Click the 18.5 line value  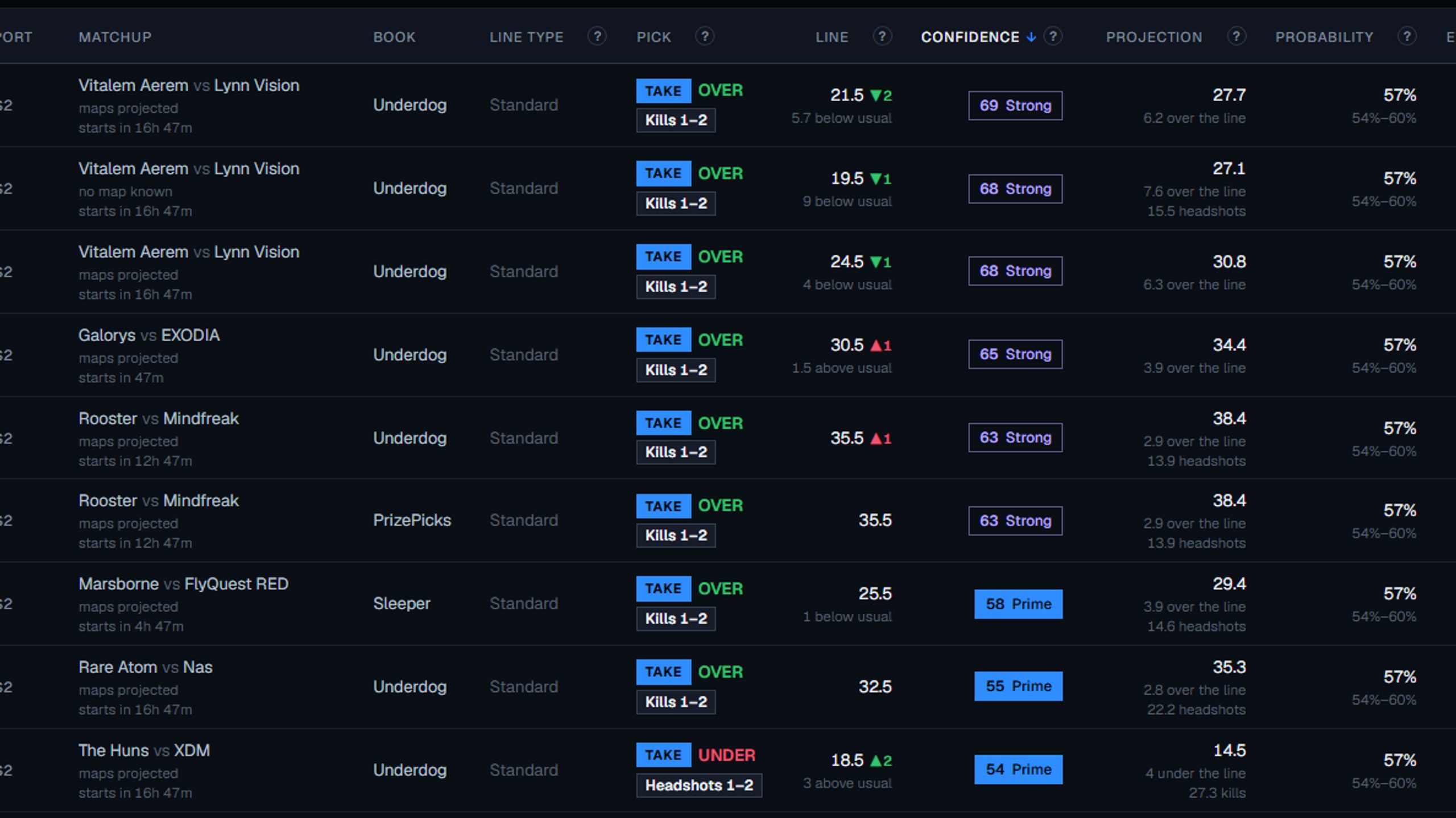coord(847,760)
